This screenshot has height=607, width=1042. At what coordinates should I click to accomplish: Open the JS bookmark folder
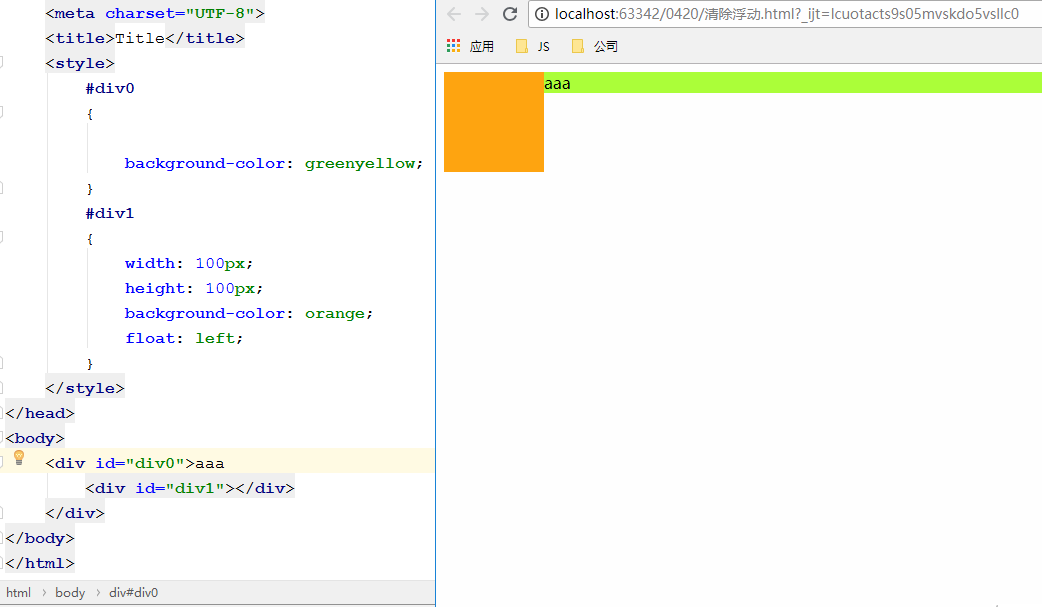533,46
